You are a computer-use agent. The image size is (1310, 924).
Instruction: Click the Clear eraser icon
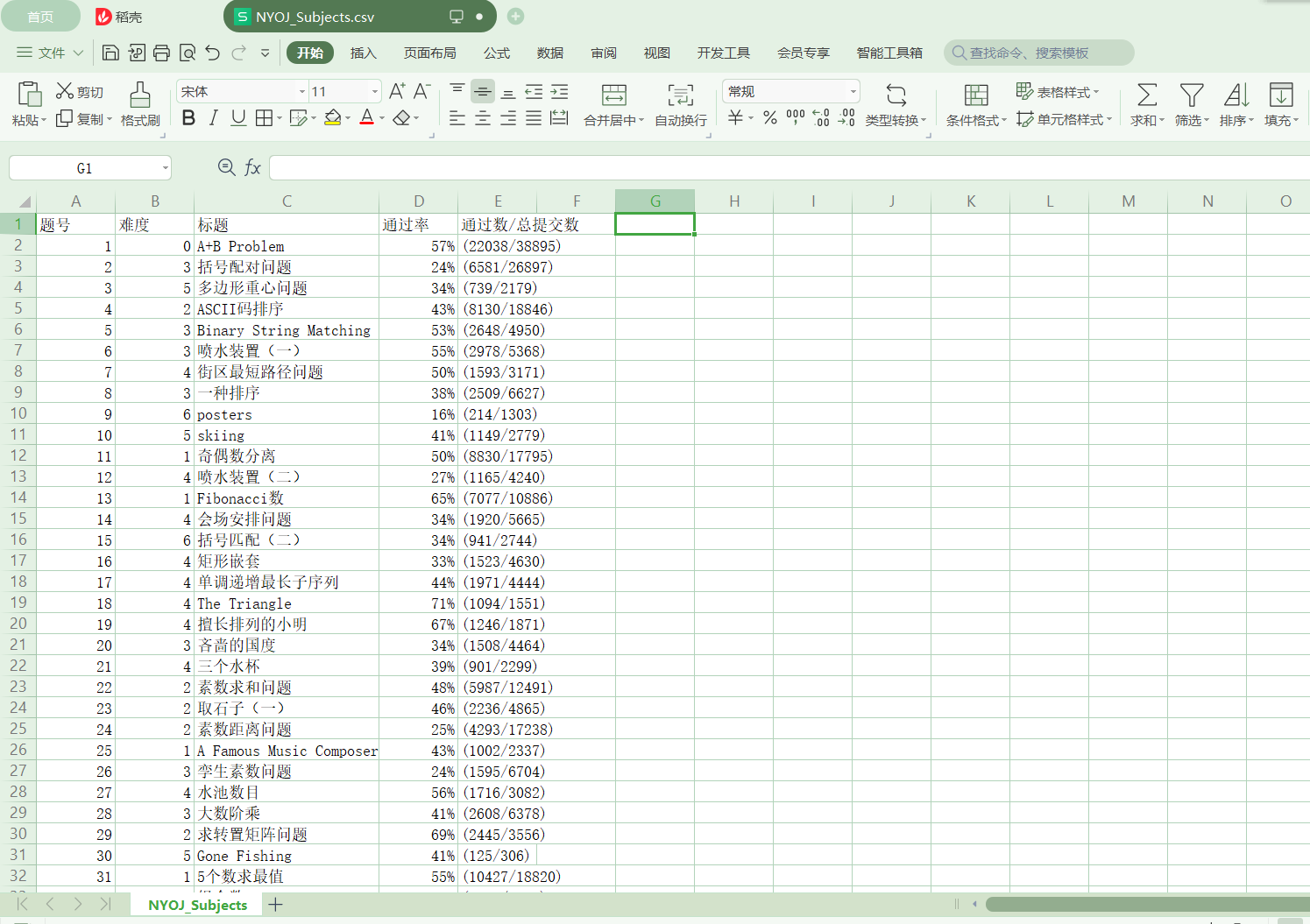(401, 117)
